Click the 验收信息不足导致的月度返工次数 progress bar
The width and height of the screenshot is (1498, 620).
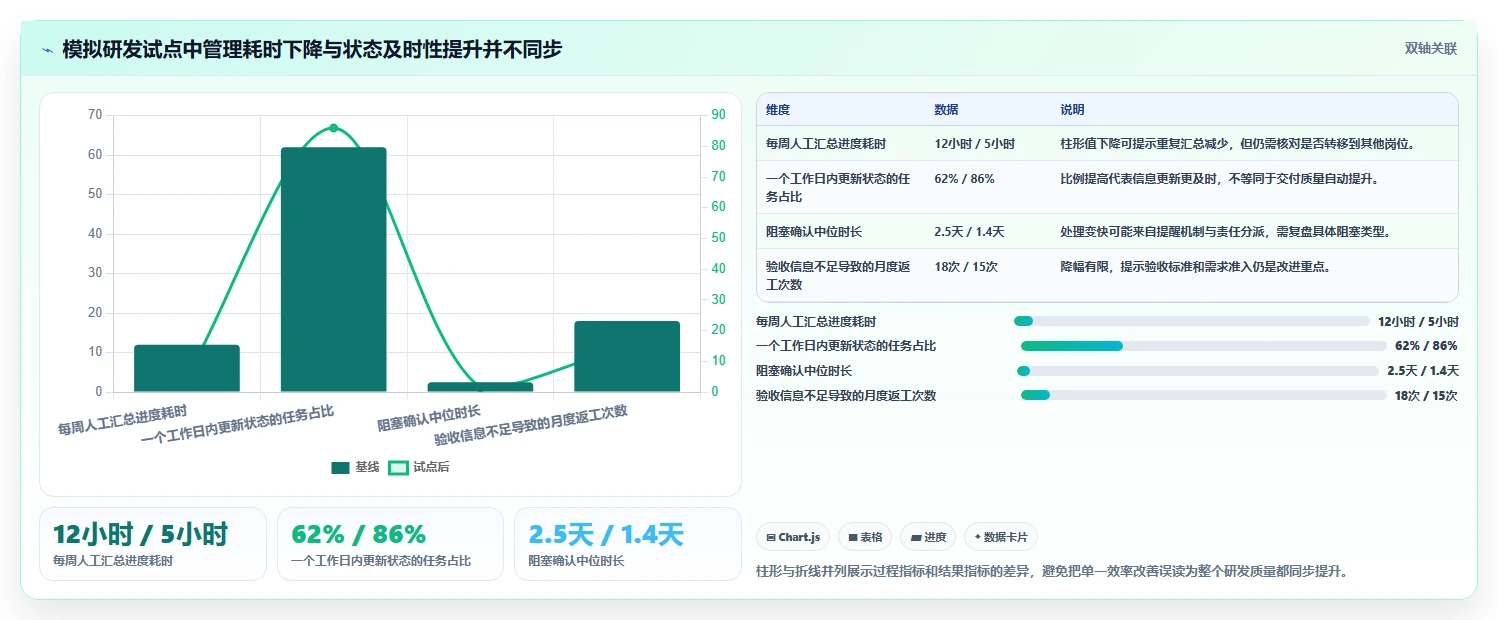tap(1203, 395)
